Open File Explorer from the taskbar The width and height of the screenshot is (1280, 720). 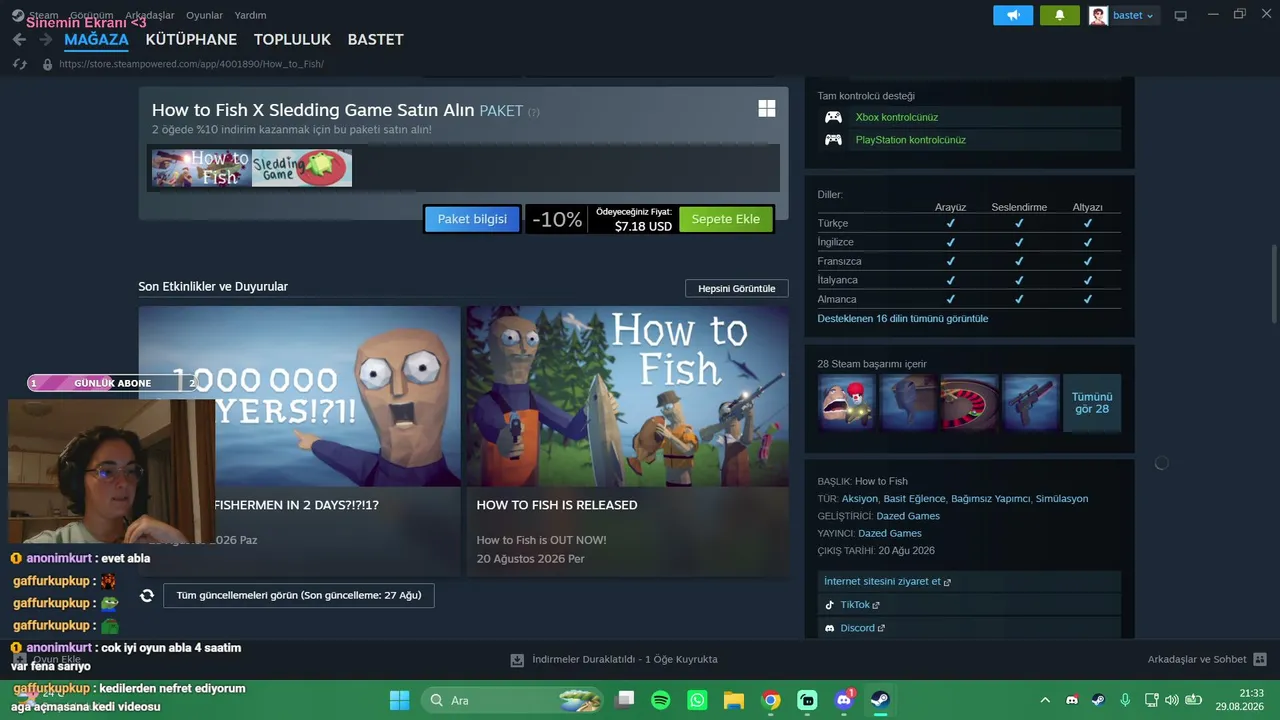point(734,700)
